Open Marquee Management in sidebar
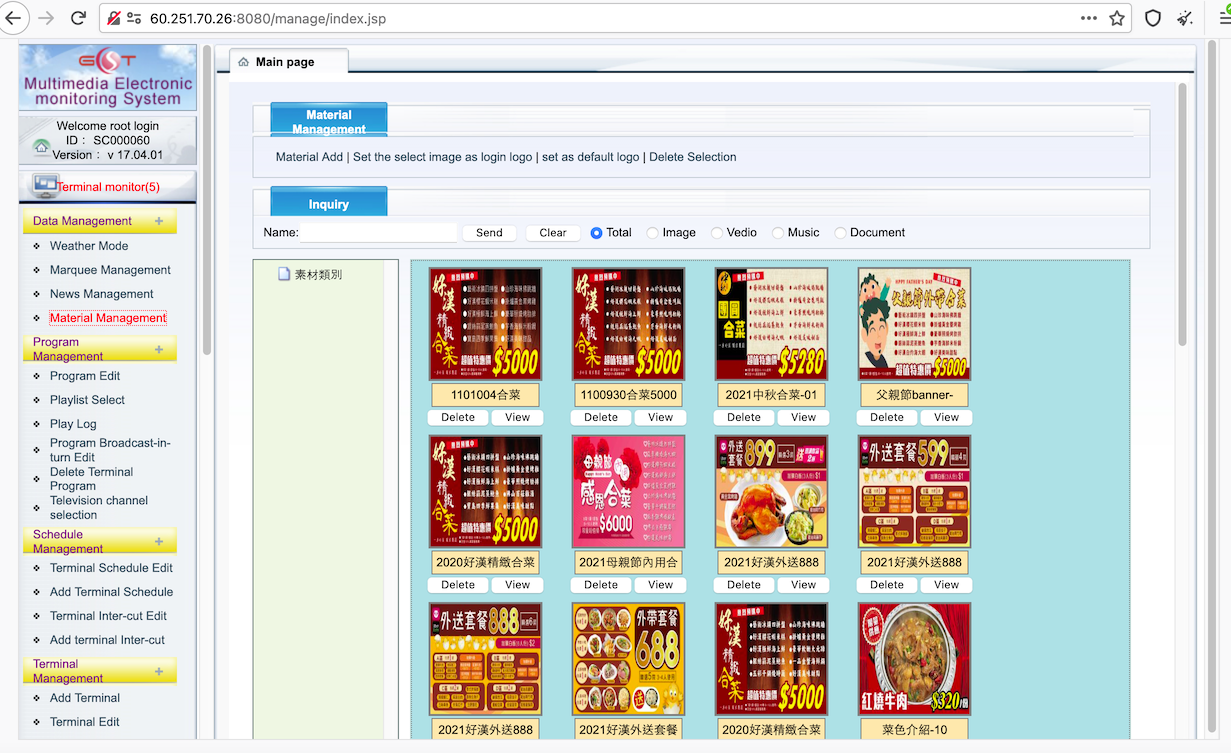This screenshot has height=753, width=1231. [110, 270]
